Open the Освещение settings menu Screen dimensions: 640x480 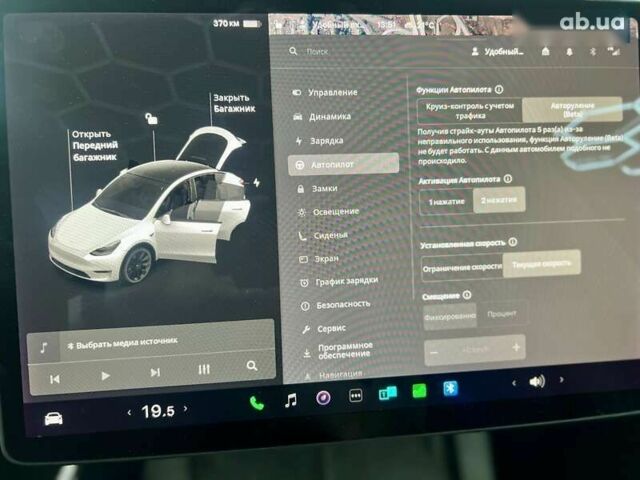click(x=329, y=212)
